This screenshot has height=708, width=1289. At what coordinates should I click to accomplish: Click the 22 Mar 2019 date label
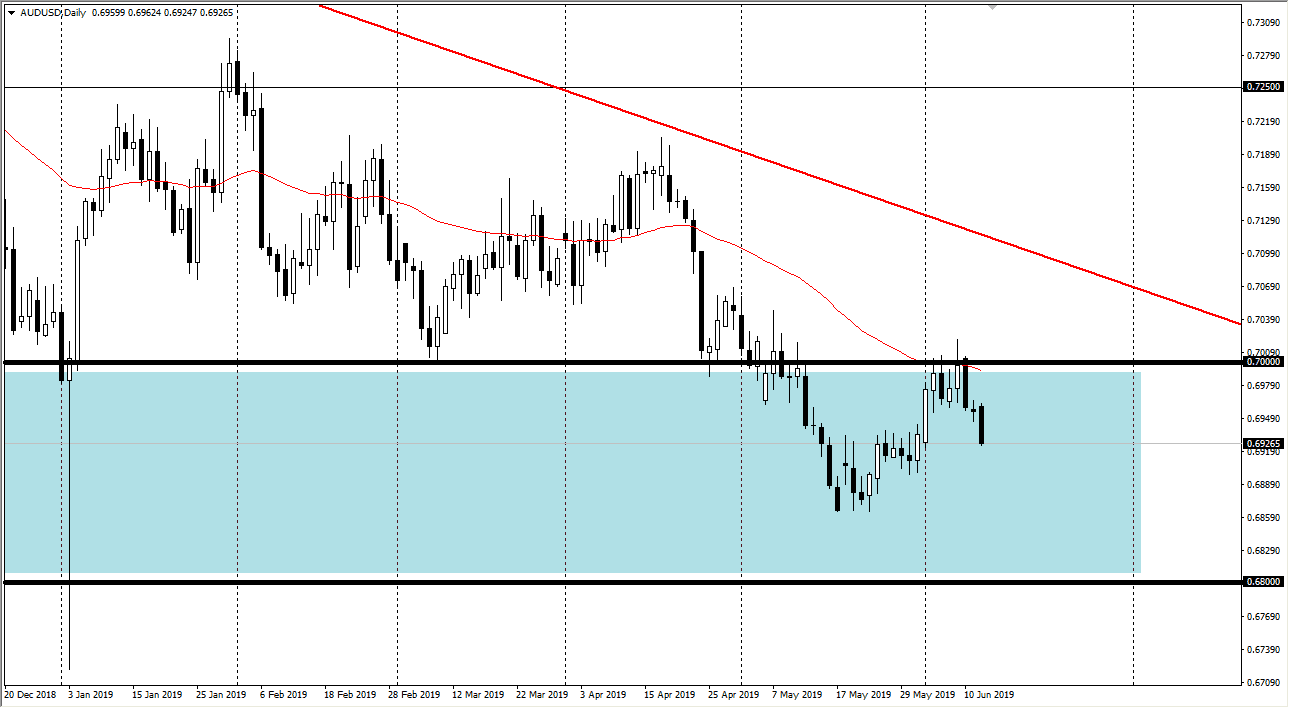541,694
